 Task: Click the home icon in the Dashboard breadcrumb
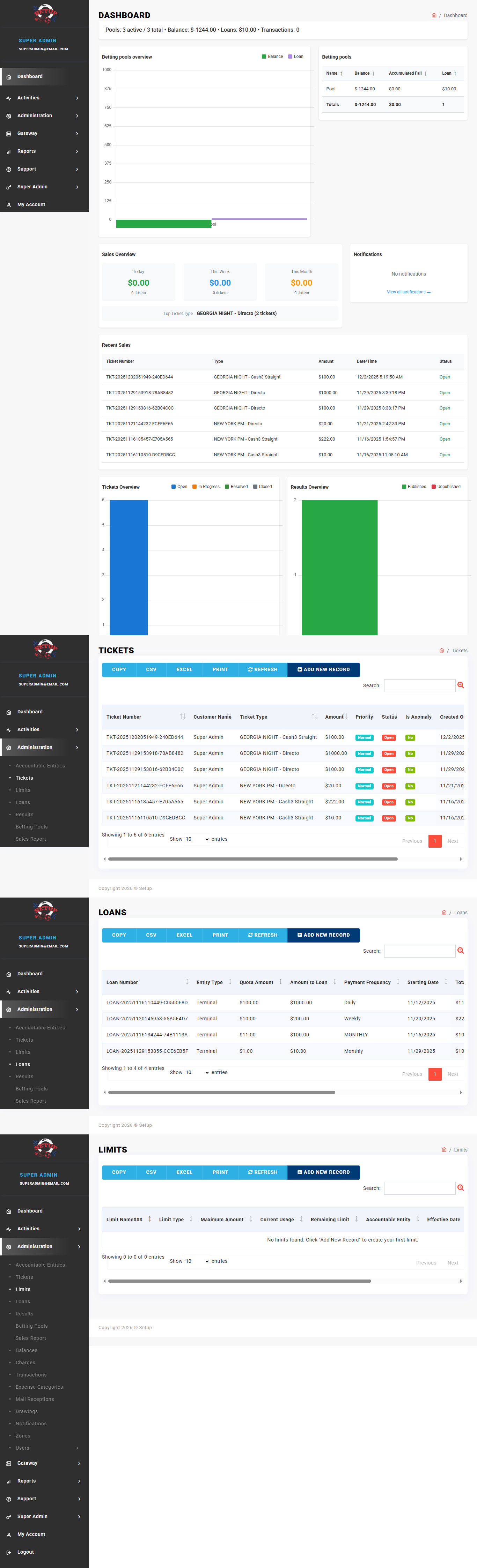(x=434, y=15)
